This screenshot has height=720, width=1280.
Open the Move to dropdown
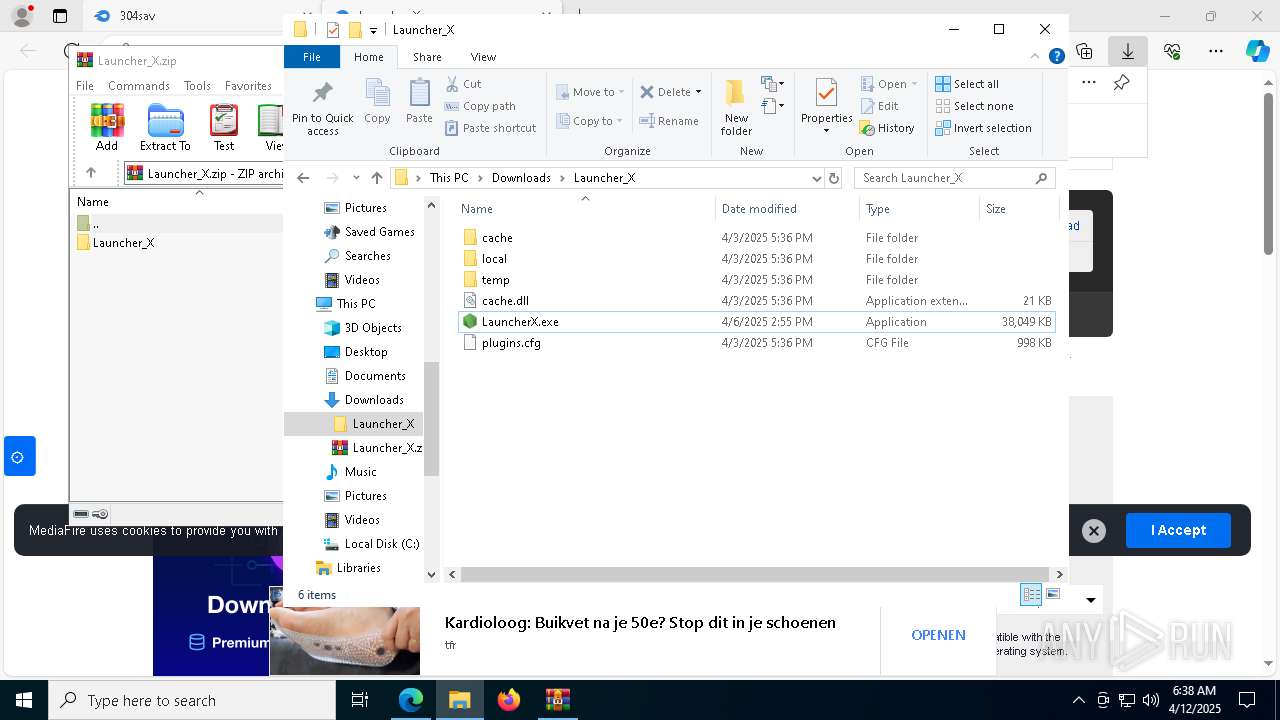pyautogui.click(x=590, y=92)
